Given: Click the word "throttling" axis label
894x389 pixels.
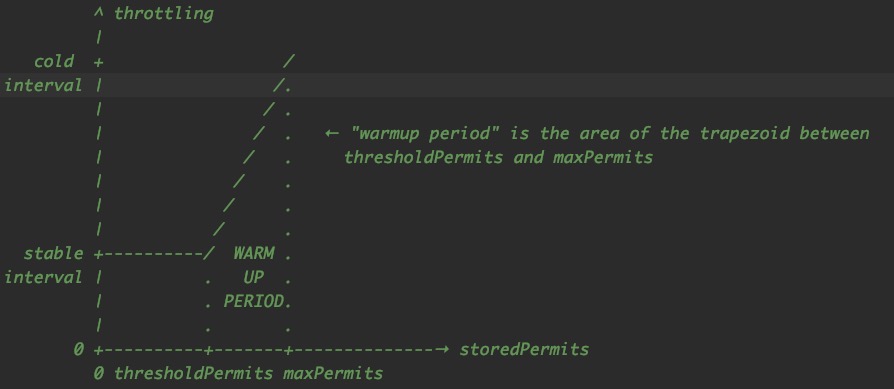Looking at the screenshot, I should tap(164, 14).
